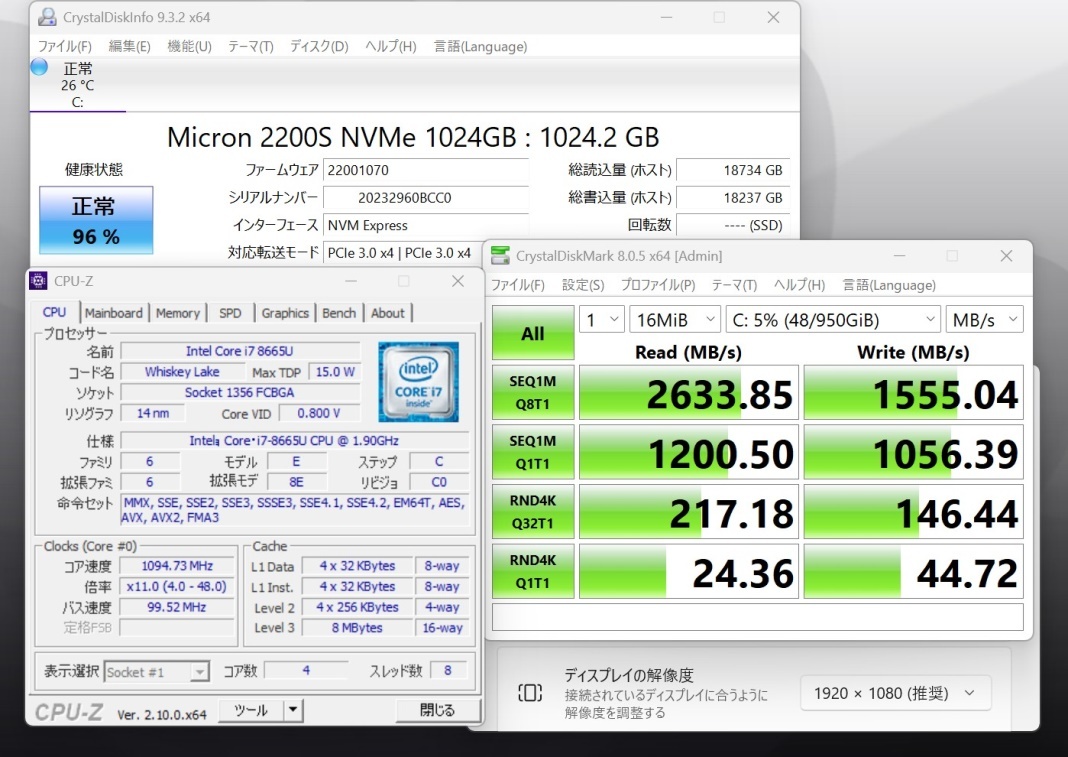Expand the test count dropdown showing 1
Image resolution: width=1068 pixels, height=757 pixels.
click(601, 320)
